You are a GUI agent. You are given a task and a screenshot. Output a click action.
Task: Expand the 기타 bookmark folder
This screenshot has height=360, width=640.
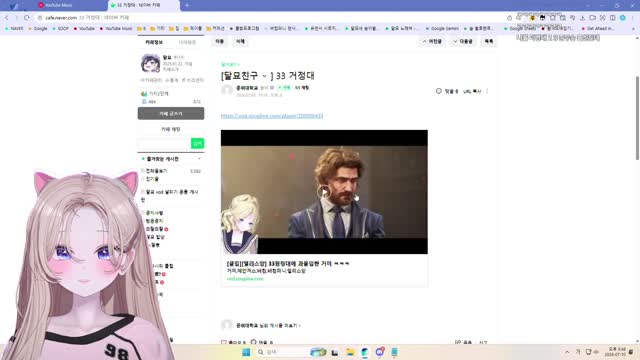click(x=158, y=29)
